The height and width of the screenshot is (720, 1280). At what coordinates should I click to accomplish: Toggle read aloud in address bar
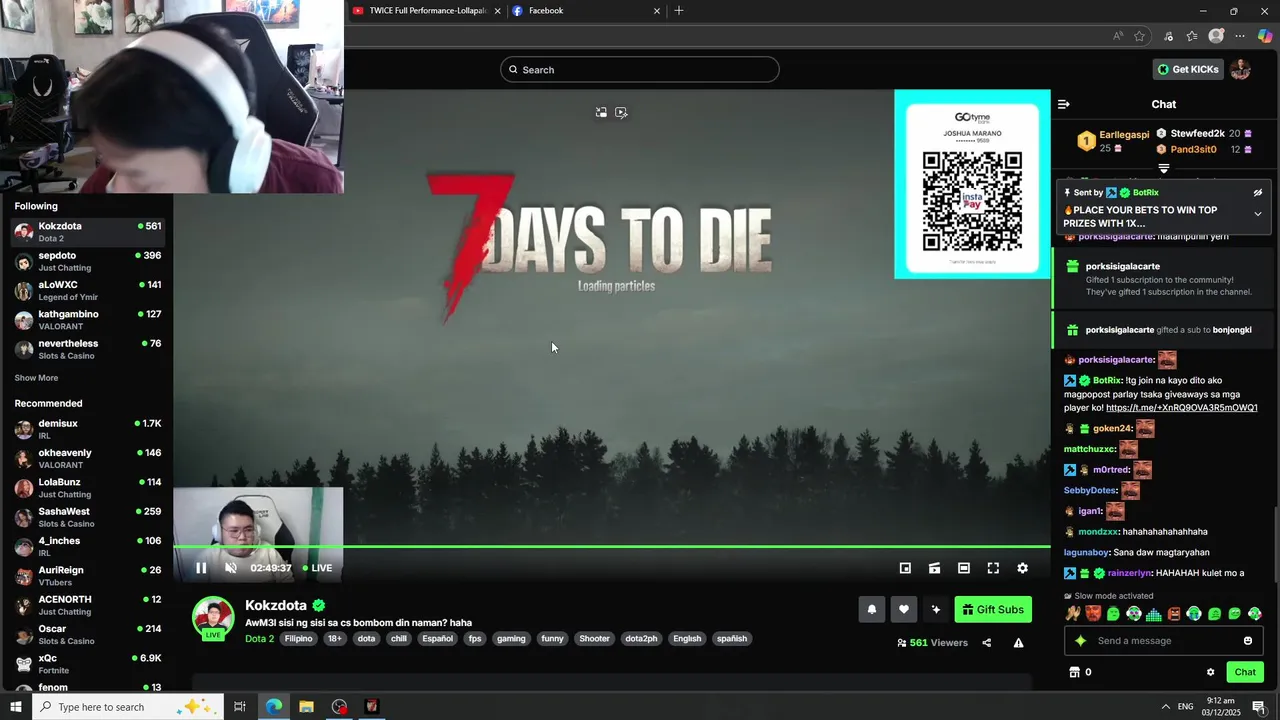pos(1118,36)
